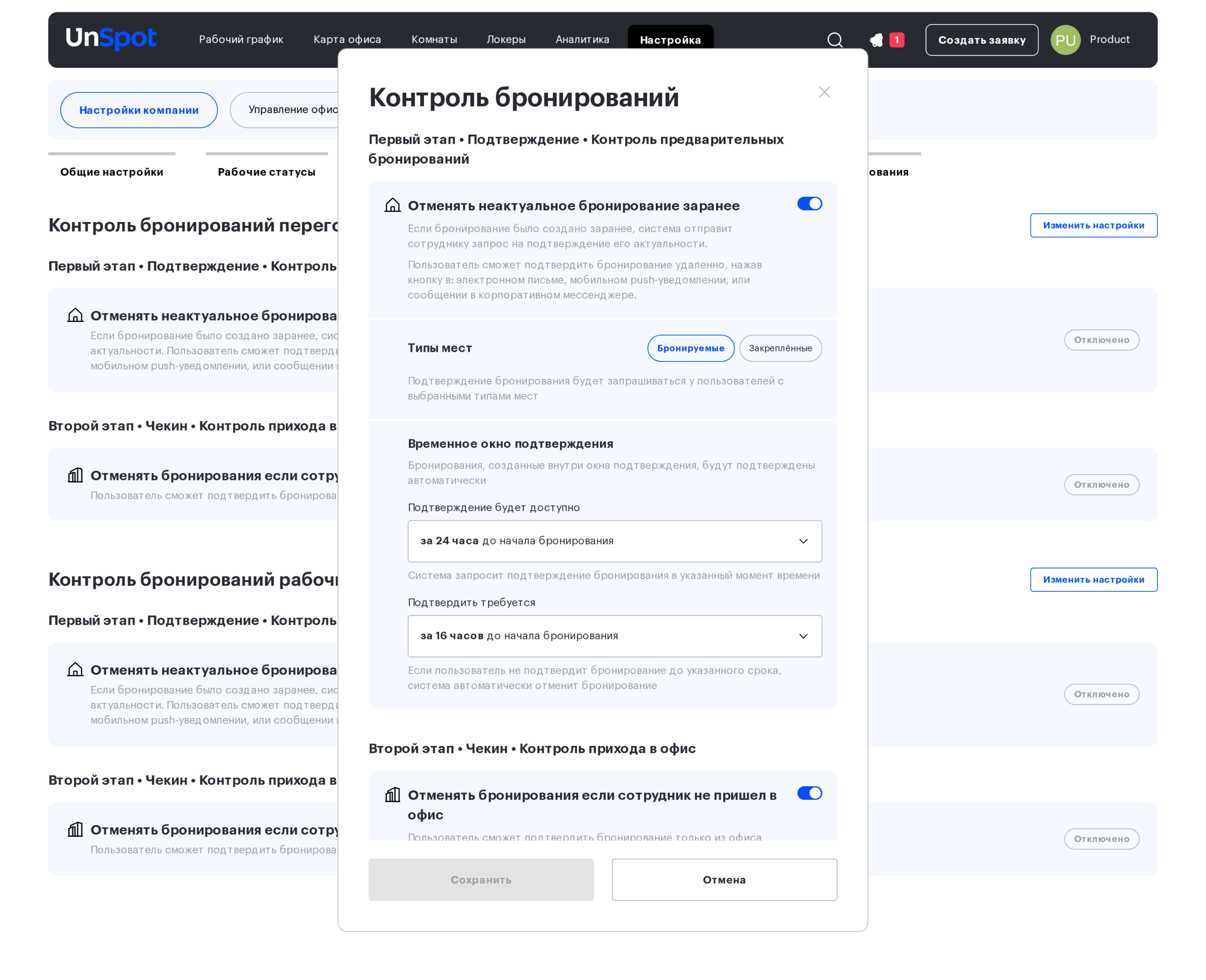This screenshot has height=980, width=1206.
Task: Click Изменить настройки for рабочих мест section
Action: pos(1093,579)
